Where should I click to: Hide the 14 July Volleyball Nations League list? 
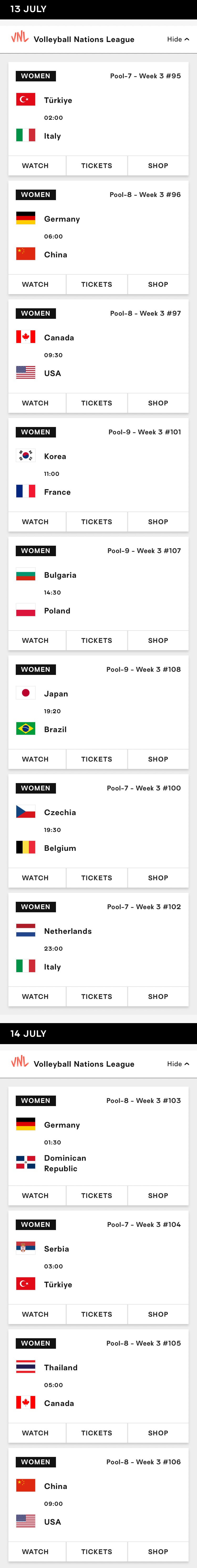click(x=178, y=1063)
